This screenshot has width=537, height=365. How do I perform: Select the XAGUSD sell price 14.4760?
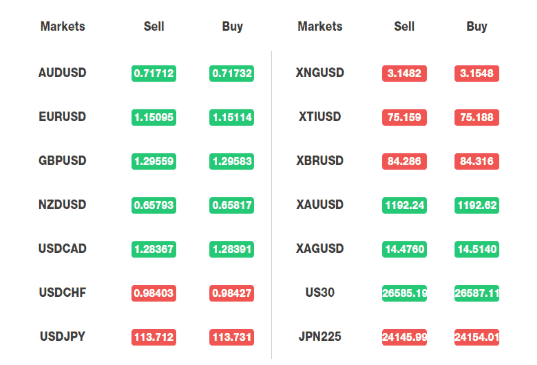tap(404, 249)
